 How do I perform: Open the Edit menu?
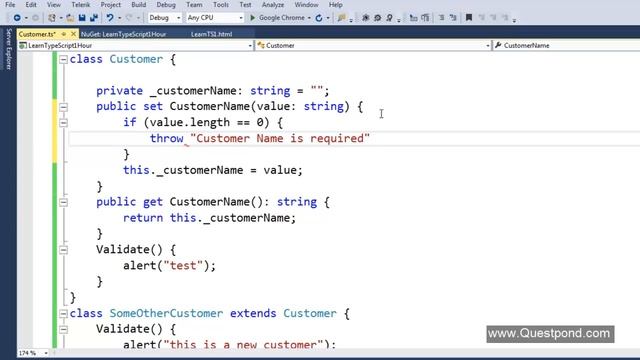31,5
